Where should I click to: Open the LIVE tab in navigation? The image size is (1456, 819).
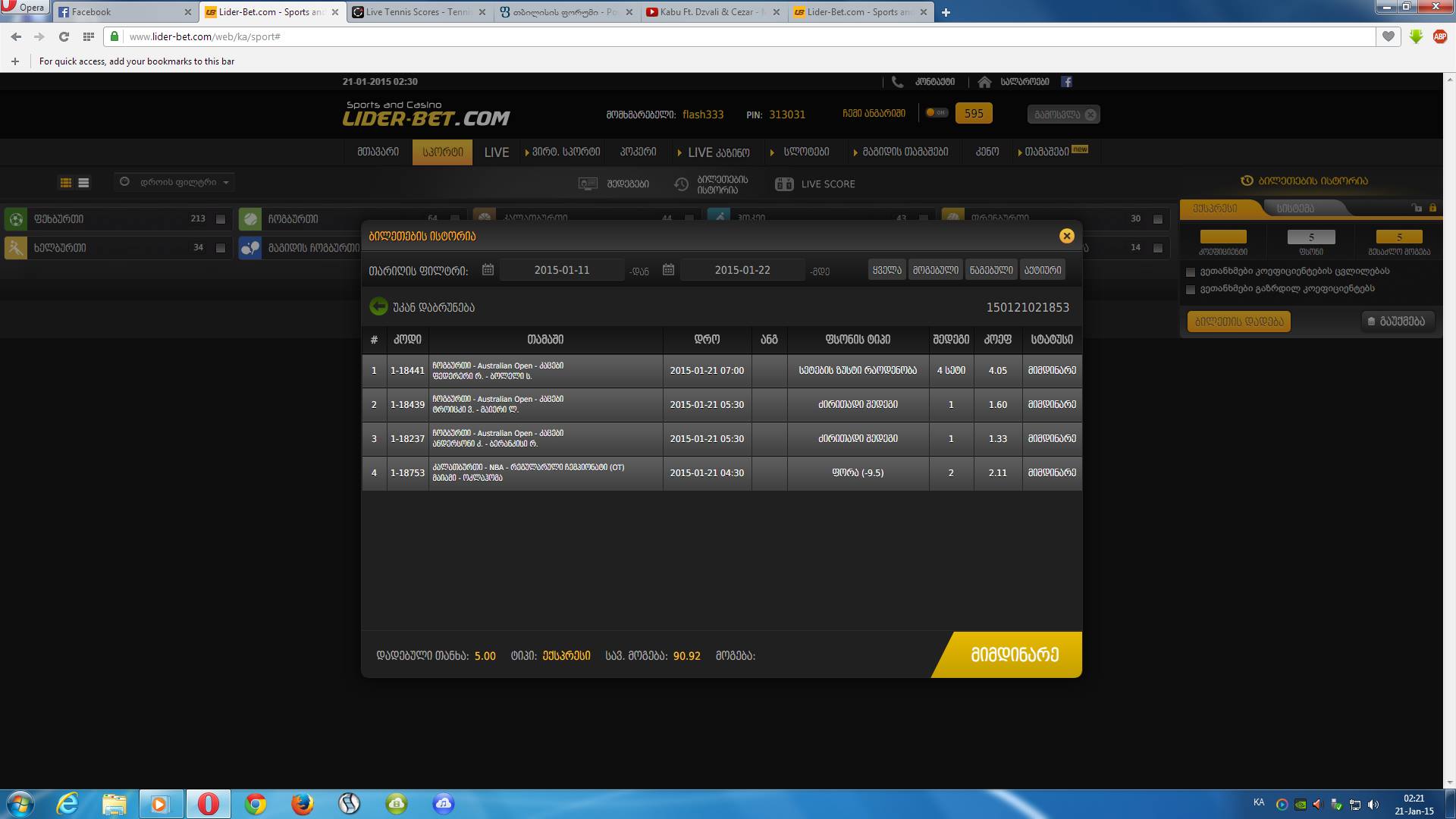[497, 152]
